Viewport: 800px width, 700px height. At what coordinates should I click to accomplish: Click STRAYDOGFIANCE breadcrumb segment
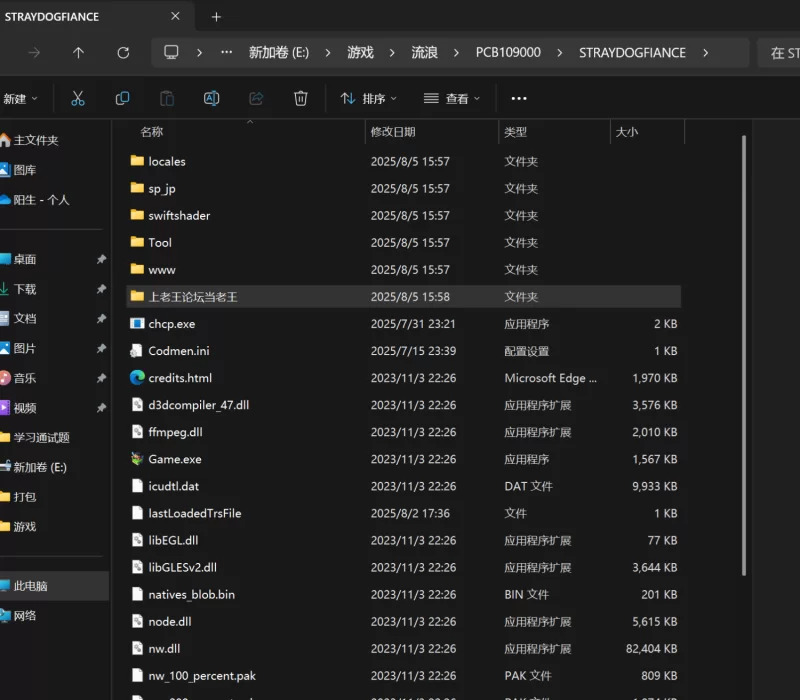pyautogui.click(x=632, y=53)
